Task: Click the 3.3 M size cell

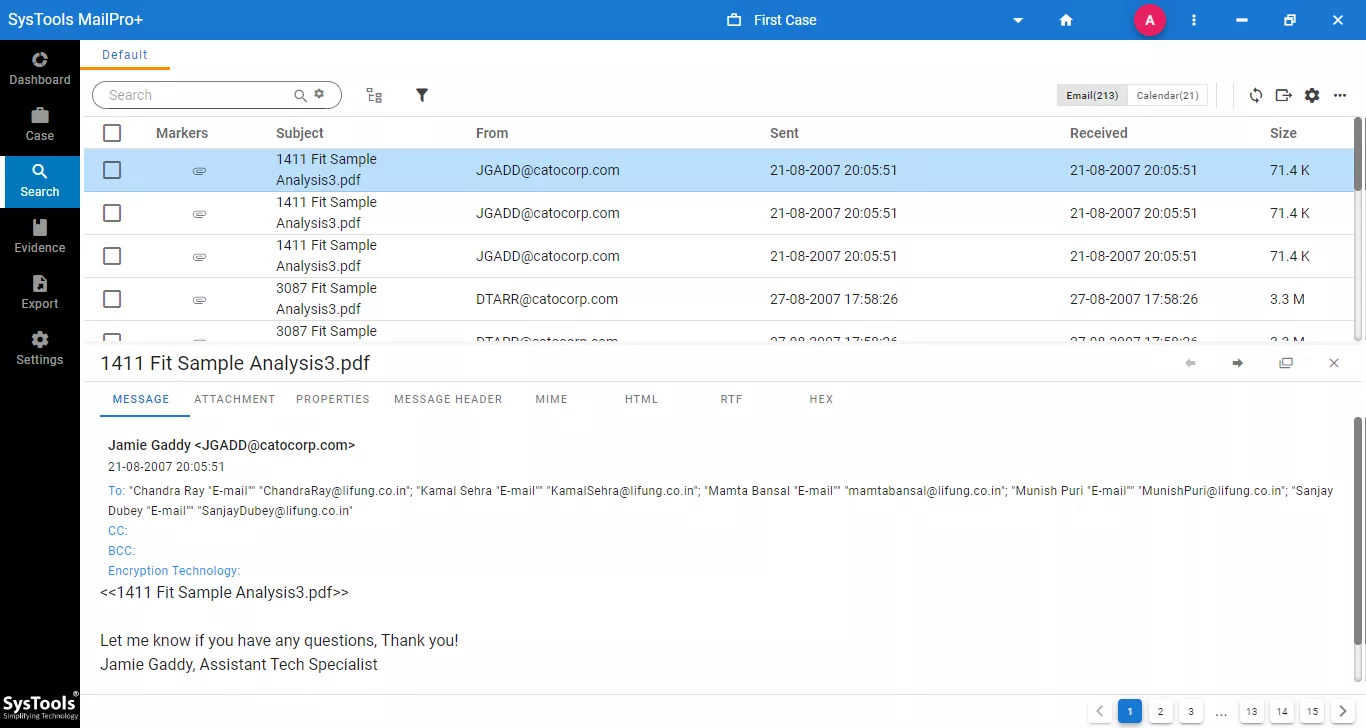Action: click(x=1287, y=299)
